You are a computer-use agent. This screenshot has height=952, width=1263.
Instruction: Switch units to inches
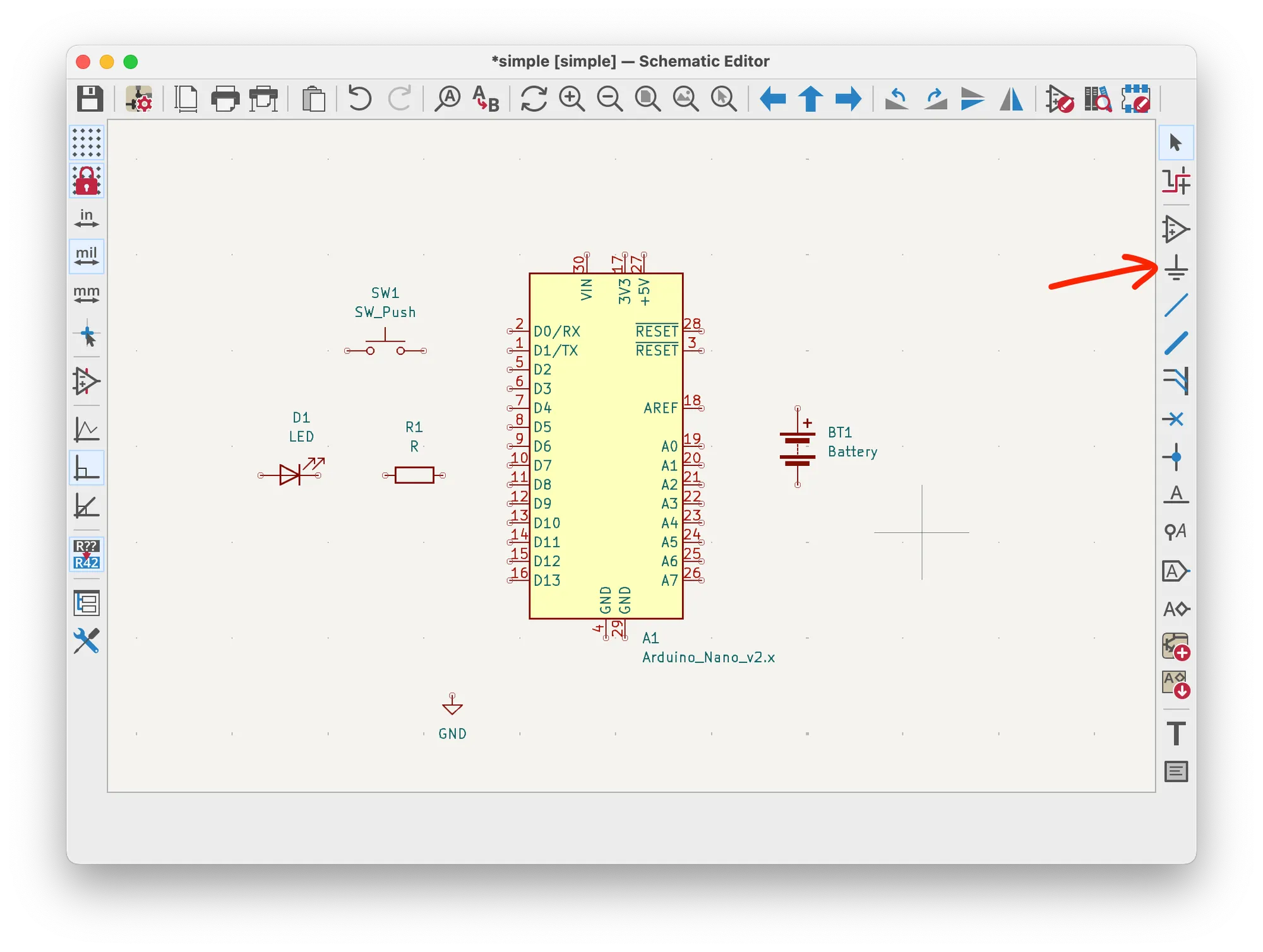point(87,218)
